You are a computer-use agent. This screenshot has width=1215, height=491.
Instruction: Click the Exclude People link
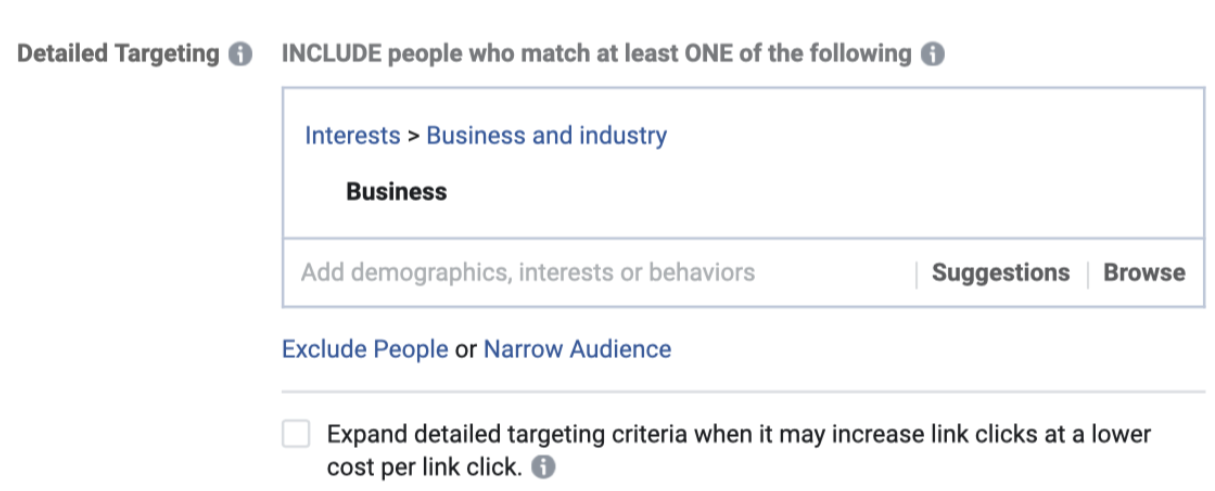[365, 349]
